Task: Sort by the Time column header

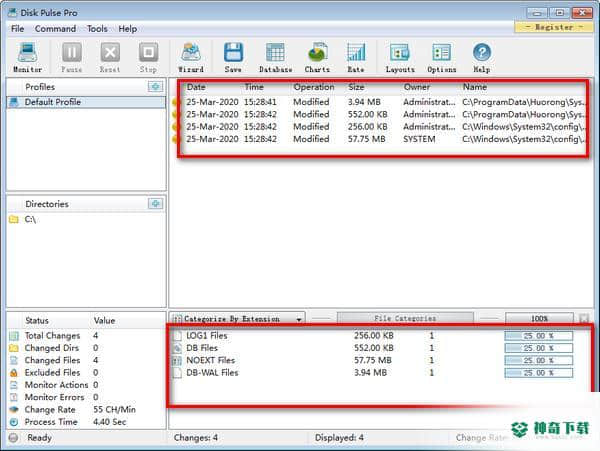Action: 254,87
